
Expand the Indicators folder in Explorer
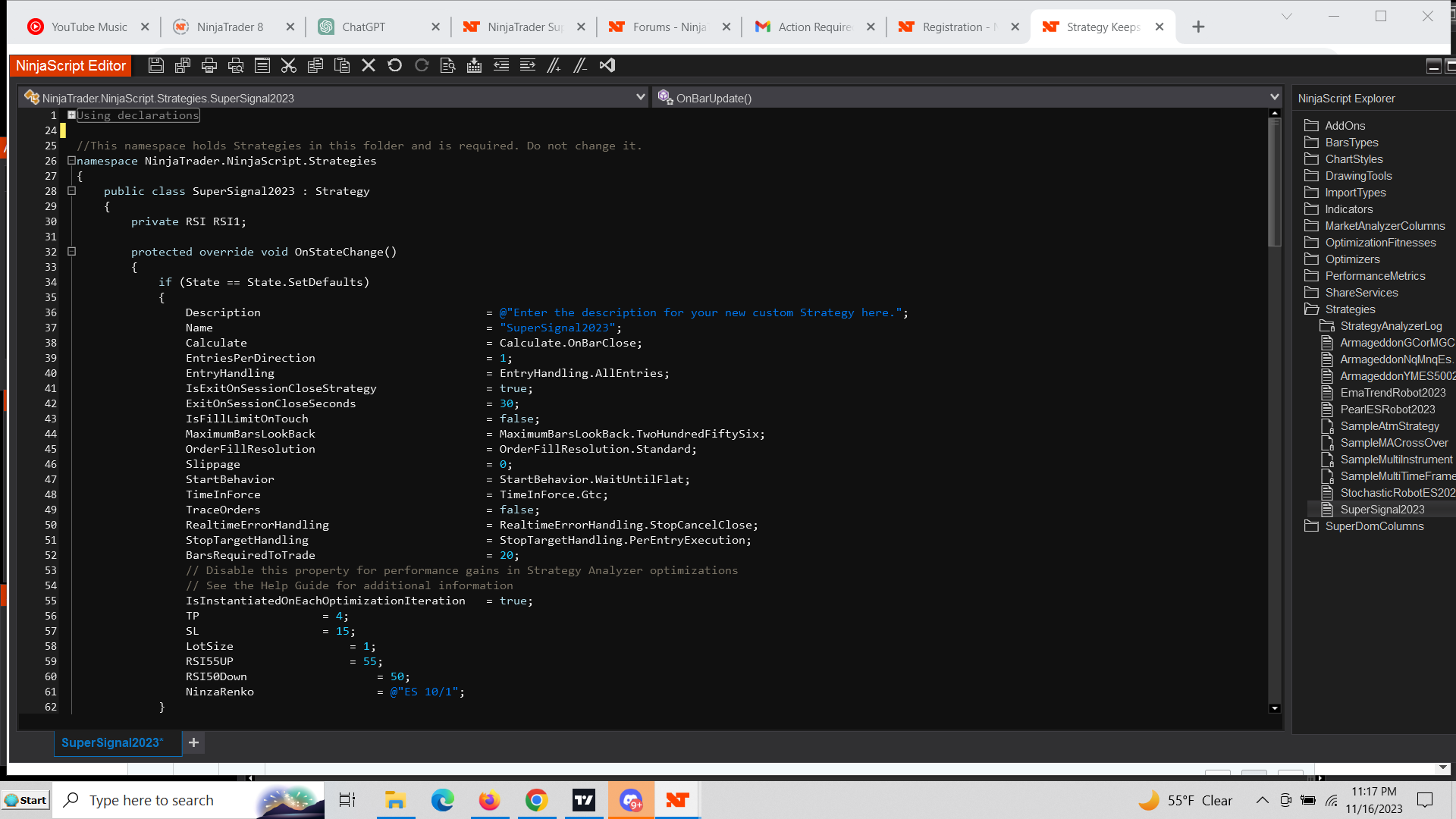coord(1348,209)
